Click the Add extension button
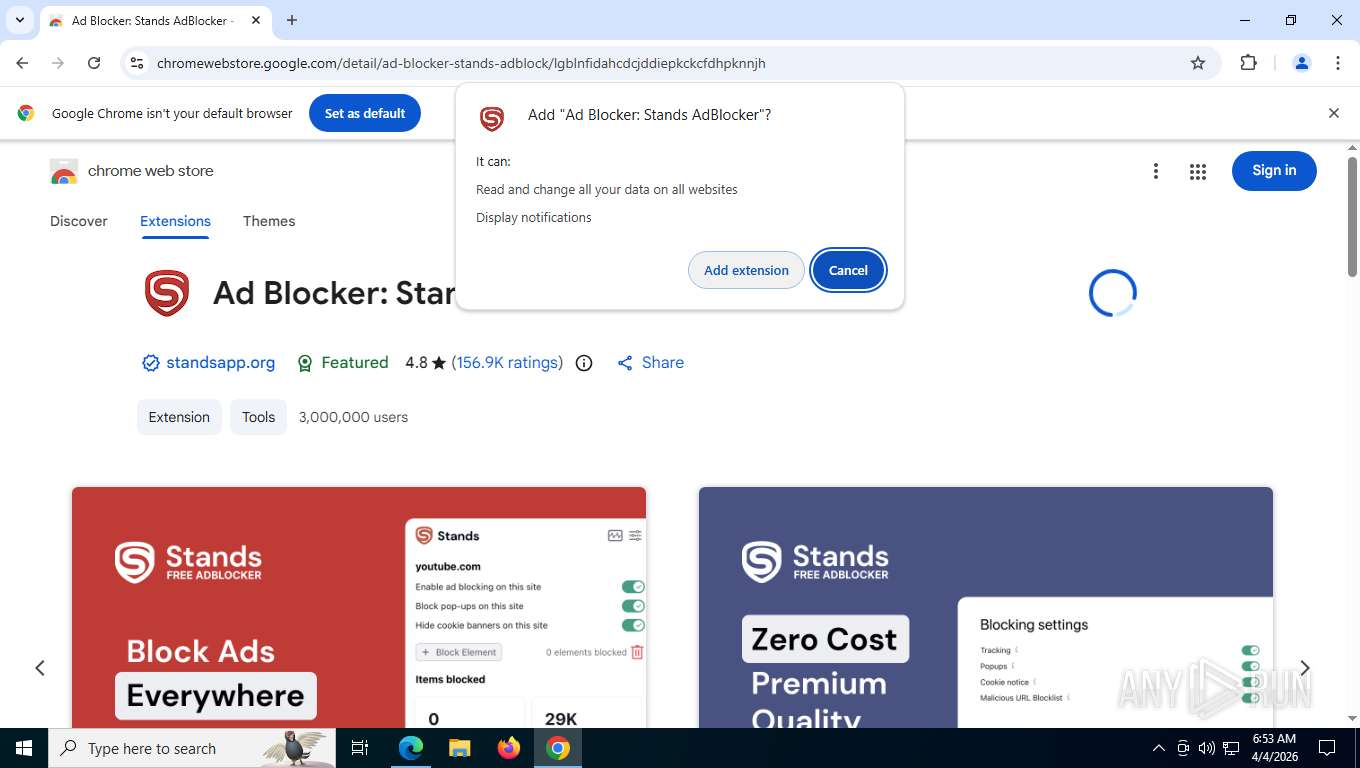Screen dimensions: 1360x768 tap(746, 270)
